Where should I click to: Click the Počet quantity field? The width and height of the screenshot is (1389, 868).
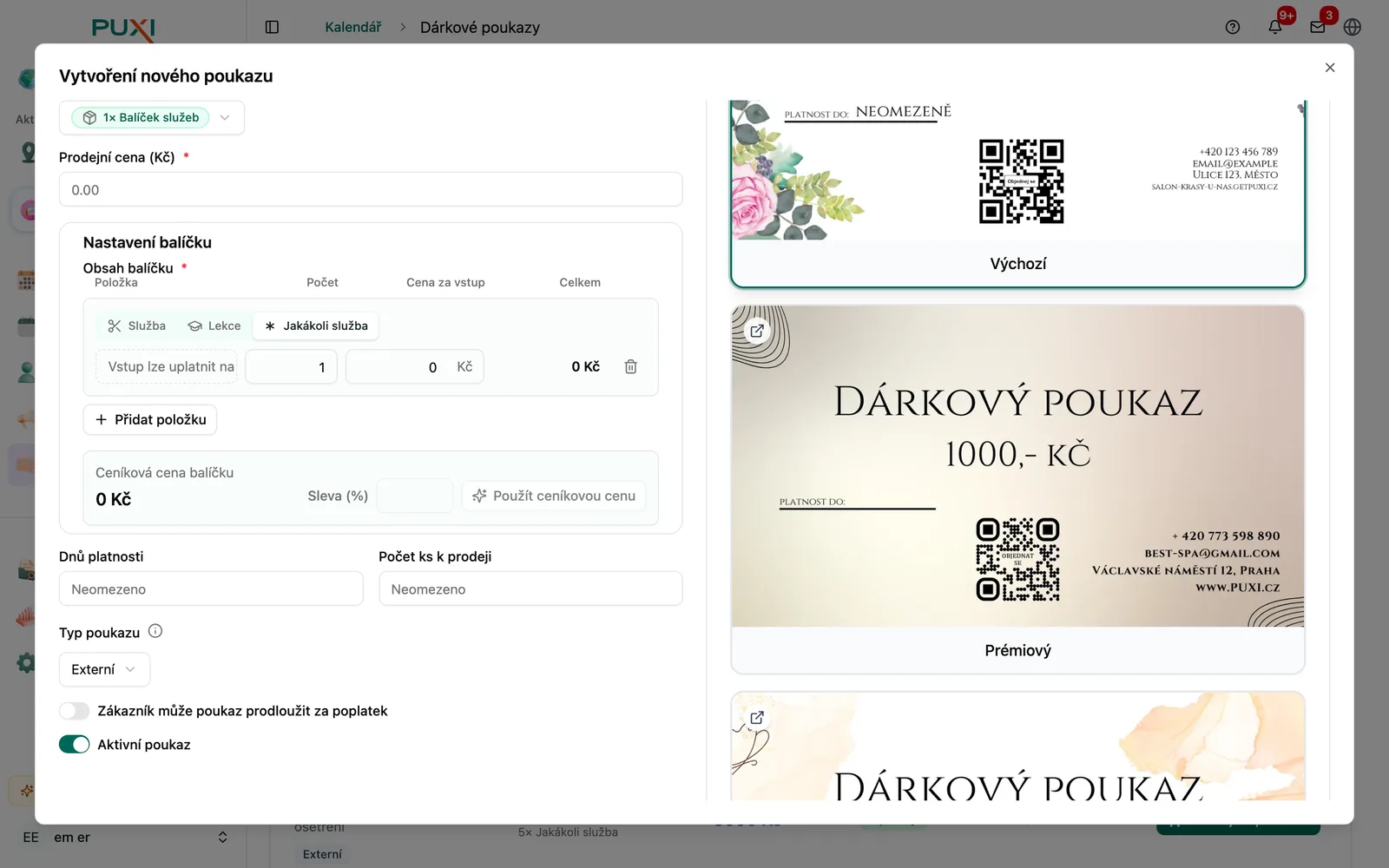291,366
